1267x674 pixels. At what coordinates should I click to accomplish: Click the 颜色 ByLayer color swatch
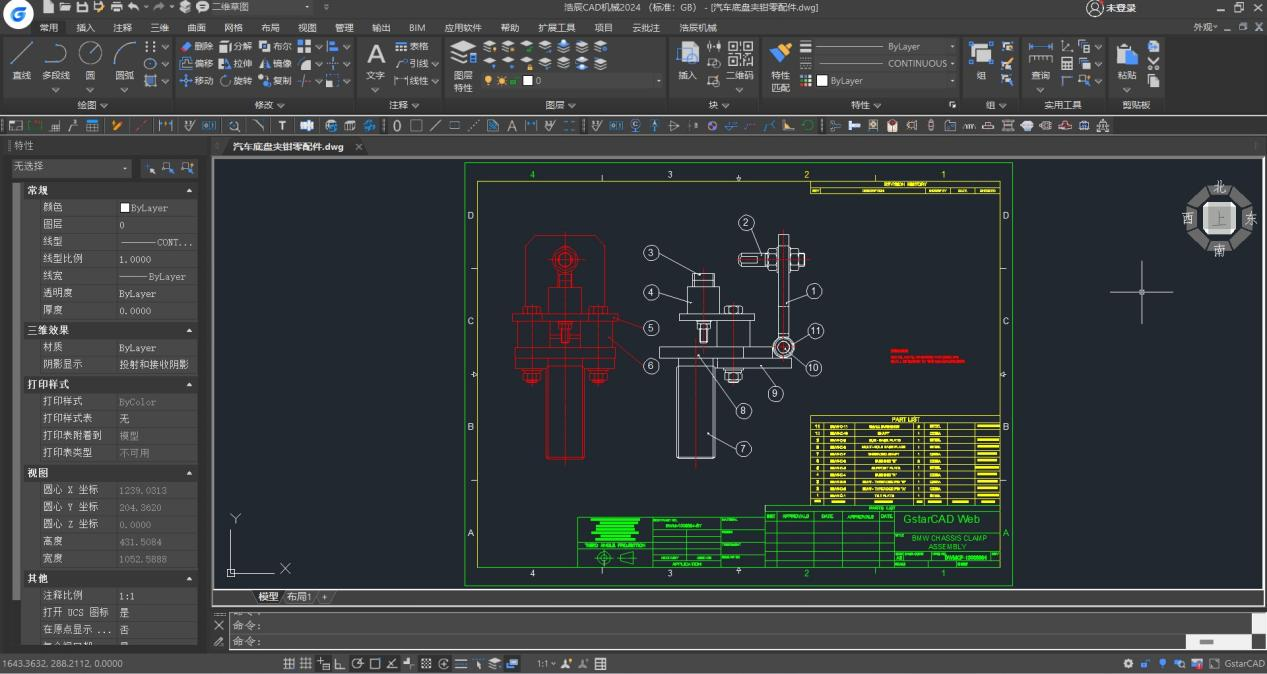pos(125,207)
